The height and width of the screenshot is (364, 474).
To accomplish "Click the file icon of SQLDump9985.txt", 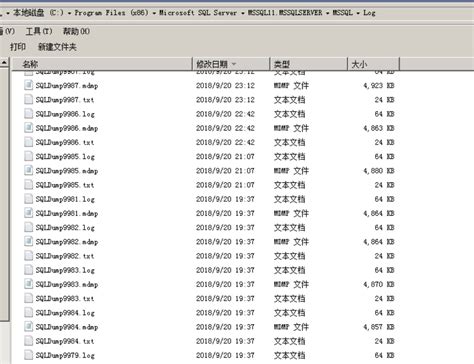I will tap(29, 185).
